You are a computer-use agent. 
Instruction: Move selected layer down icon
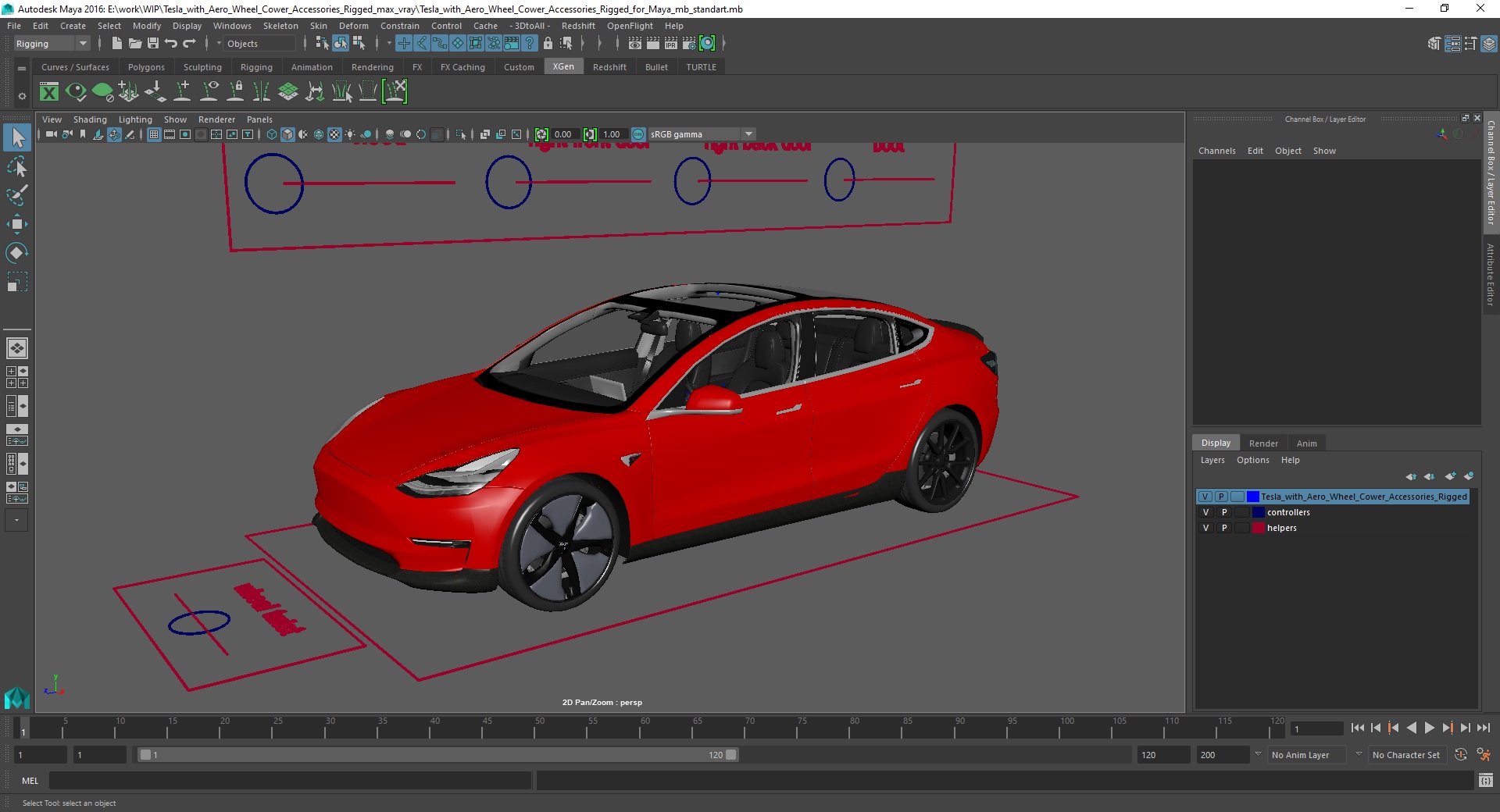1429,476
